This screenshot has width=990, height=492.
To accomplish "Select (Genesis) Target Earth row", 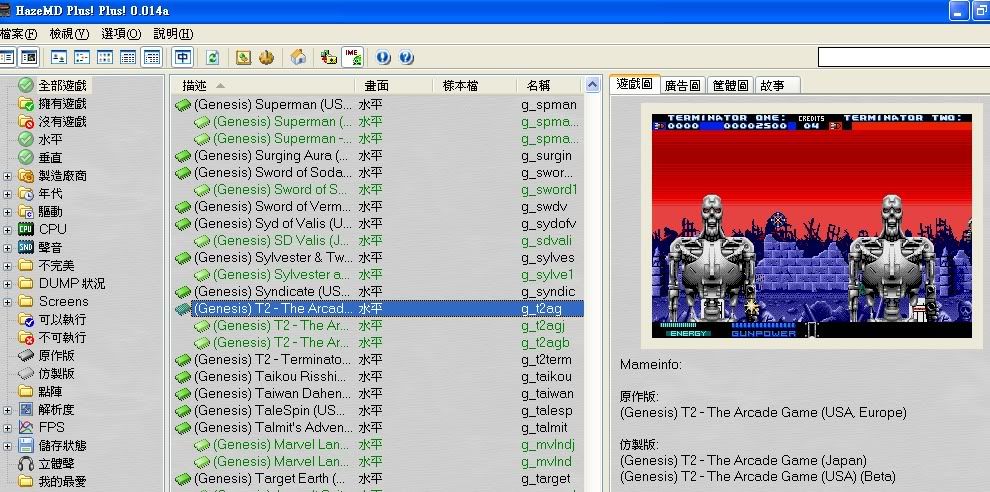I will pyautogui.click(x=377, y=479).
